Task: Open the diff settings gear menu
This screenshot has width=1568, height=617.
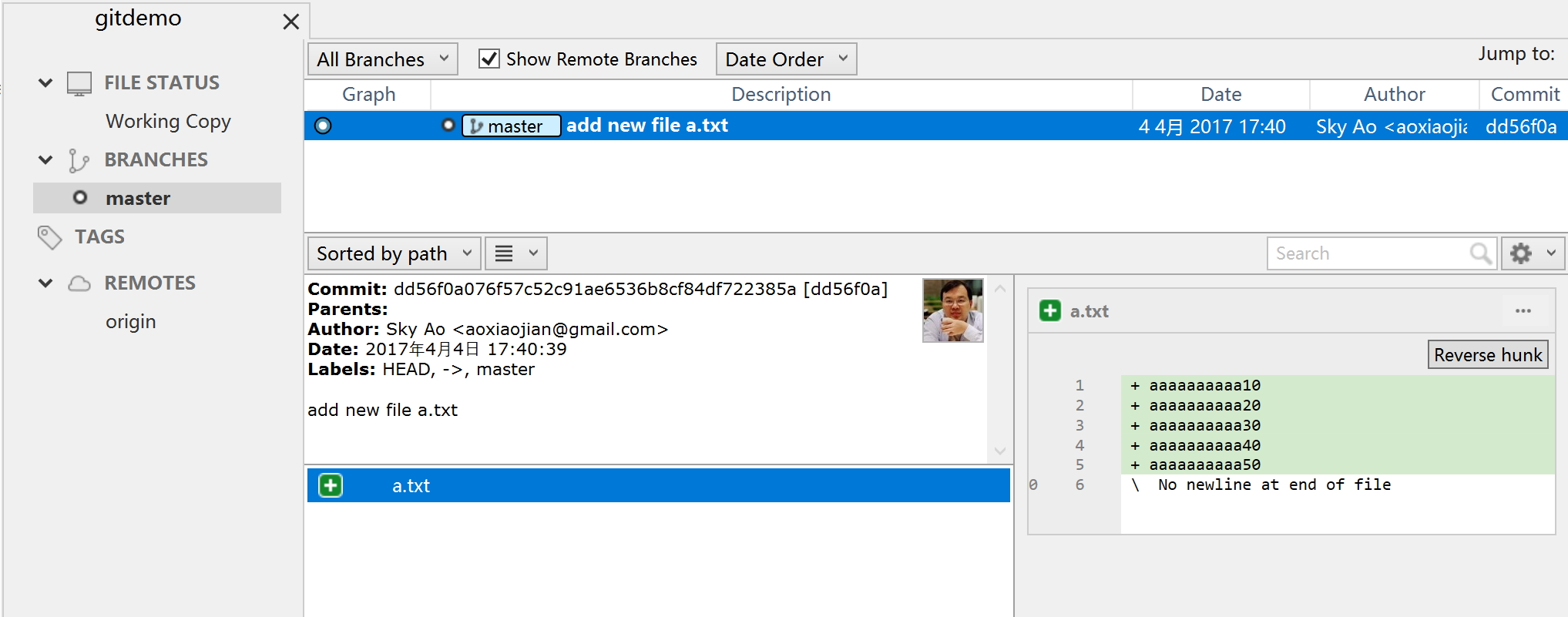Action: [x=1532, y=253]
